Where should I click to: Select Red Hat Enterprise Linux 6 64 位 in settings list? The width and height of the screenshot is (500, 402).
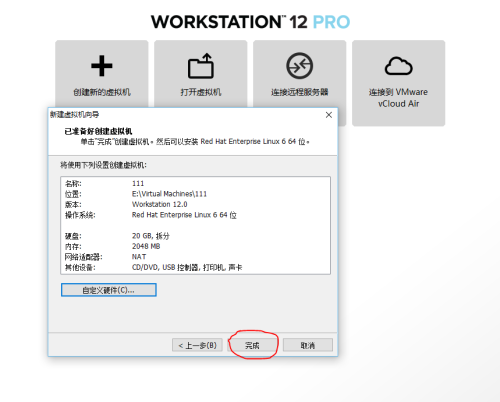[184, 215]
